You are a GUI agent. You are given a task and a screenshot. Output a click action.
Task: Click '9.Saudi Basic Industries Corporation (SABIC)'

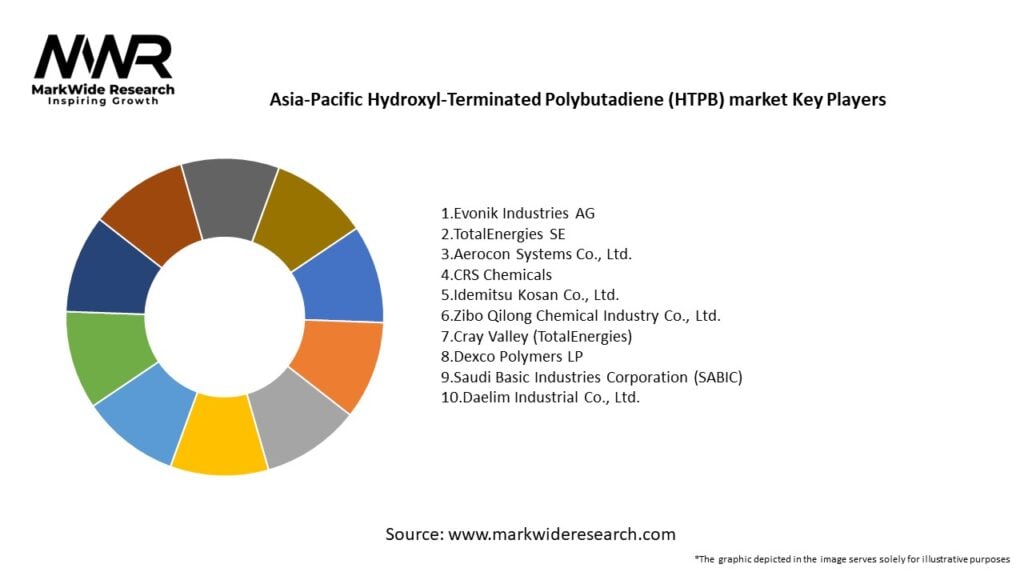coord(592,377)
